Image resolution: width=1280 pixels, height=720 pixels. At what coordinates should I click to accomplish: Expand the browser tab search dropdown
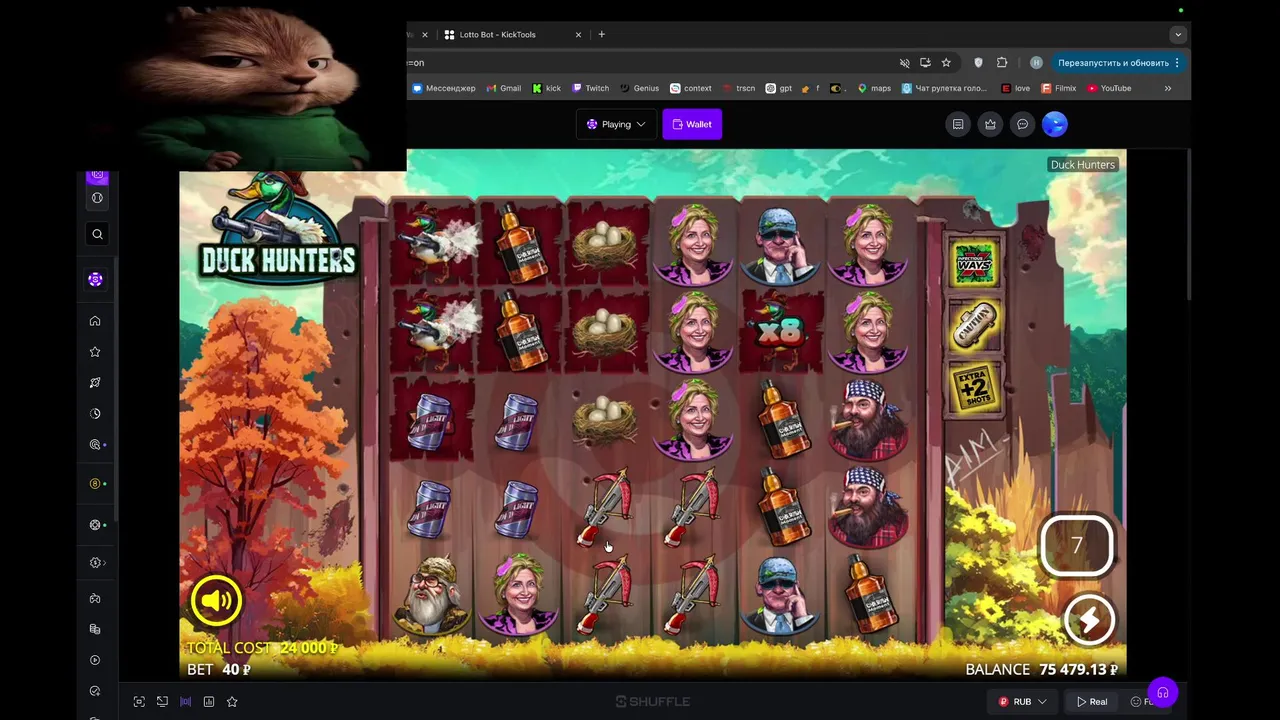point(1178,35)
